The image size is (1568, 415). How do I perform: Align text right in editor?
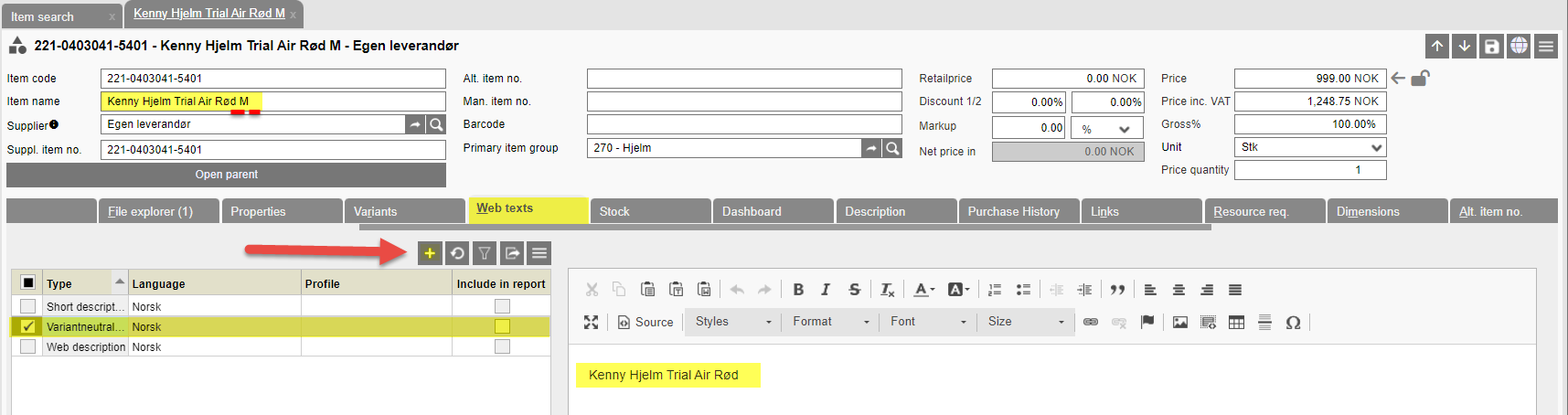[x=1207, y=290]
